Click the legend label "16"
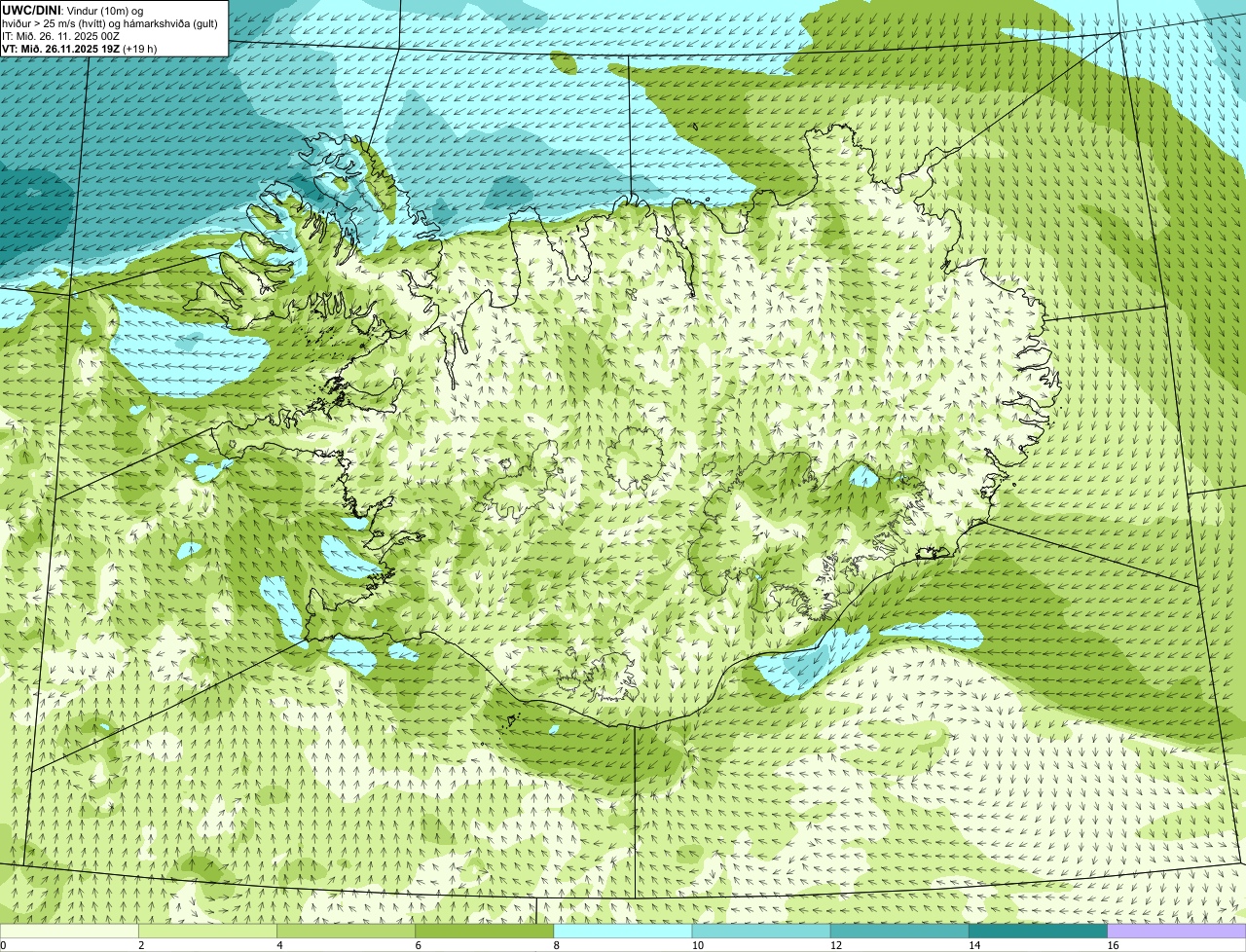Viewport: 1246px width, 952px height. coord(1113,945)
